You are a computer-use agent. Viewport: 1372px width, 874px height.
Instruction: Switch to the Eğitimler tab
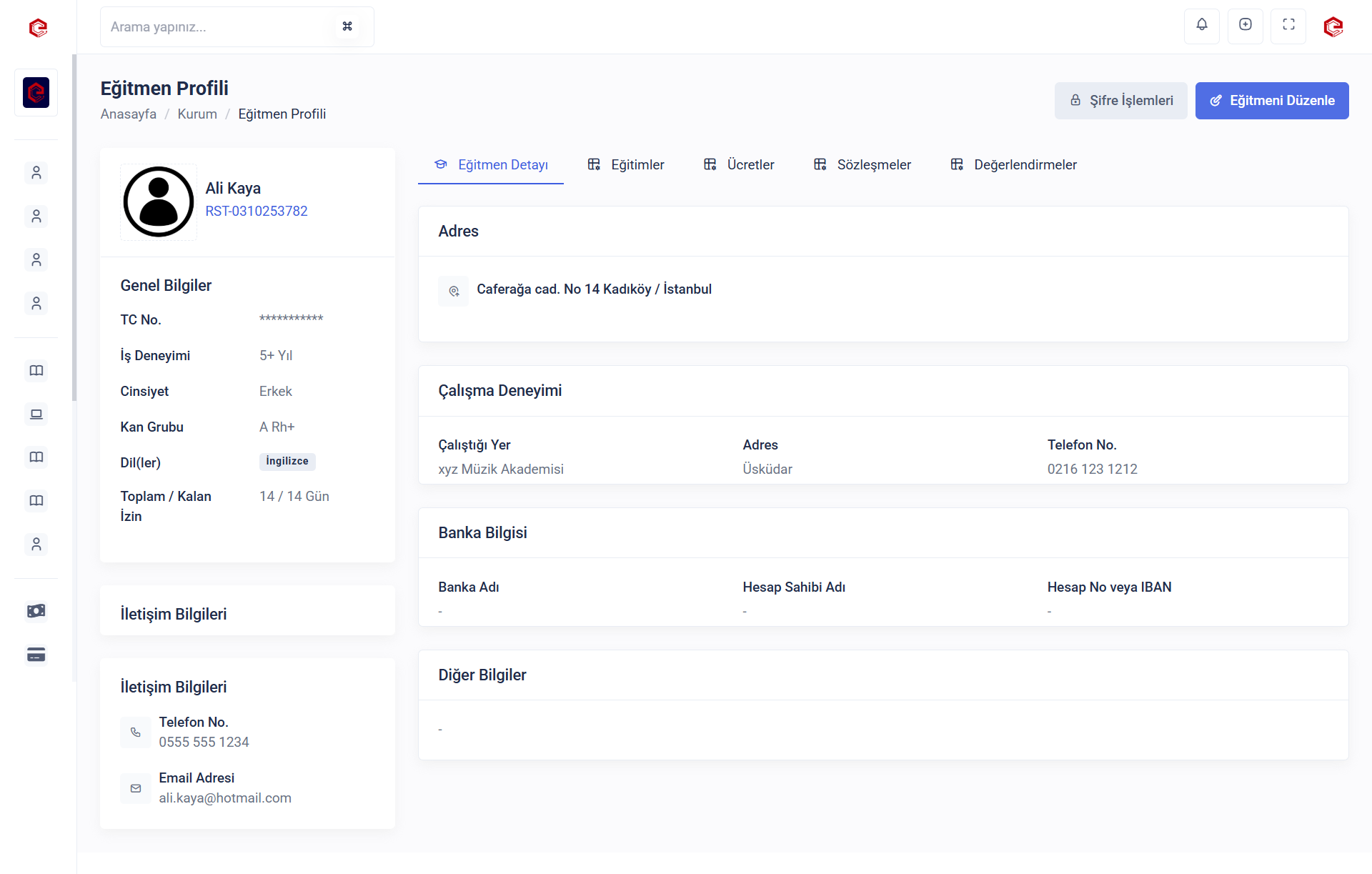[626, 165]
